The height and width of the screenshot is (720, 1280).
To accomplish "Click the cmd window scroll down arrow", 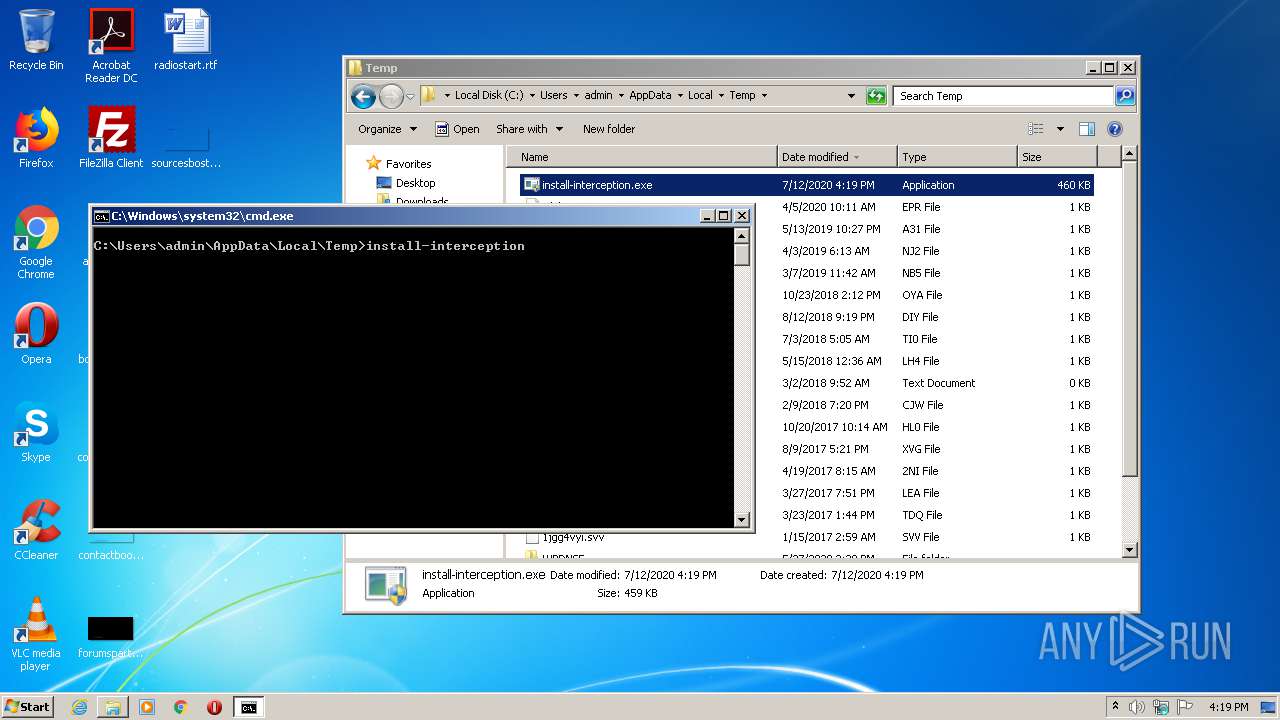I will tap(742, 520).
